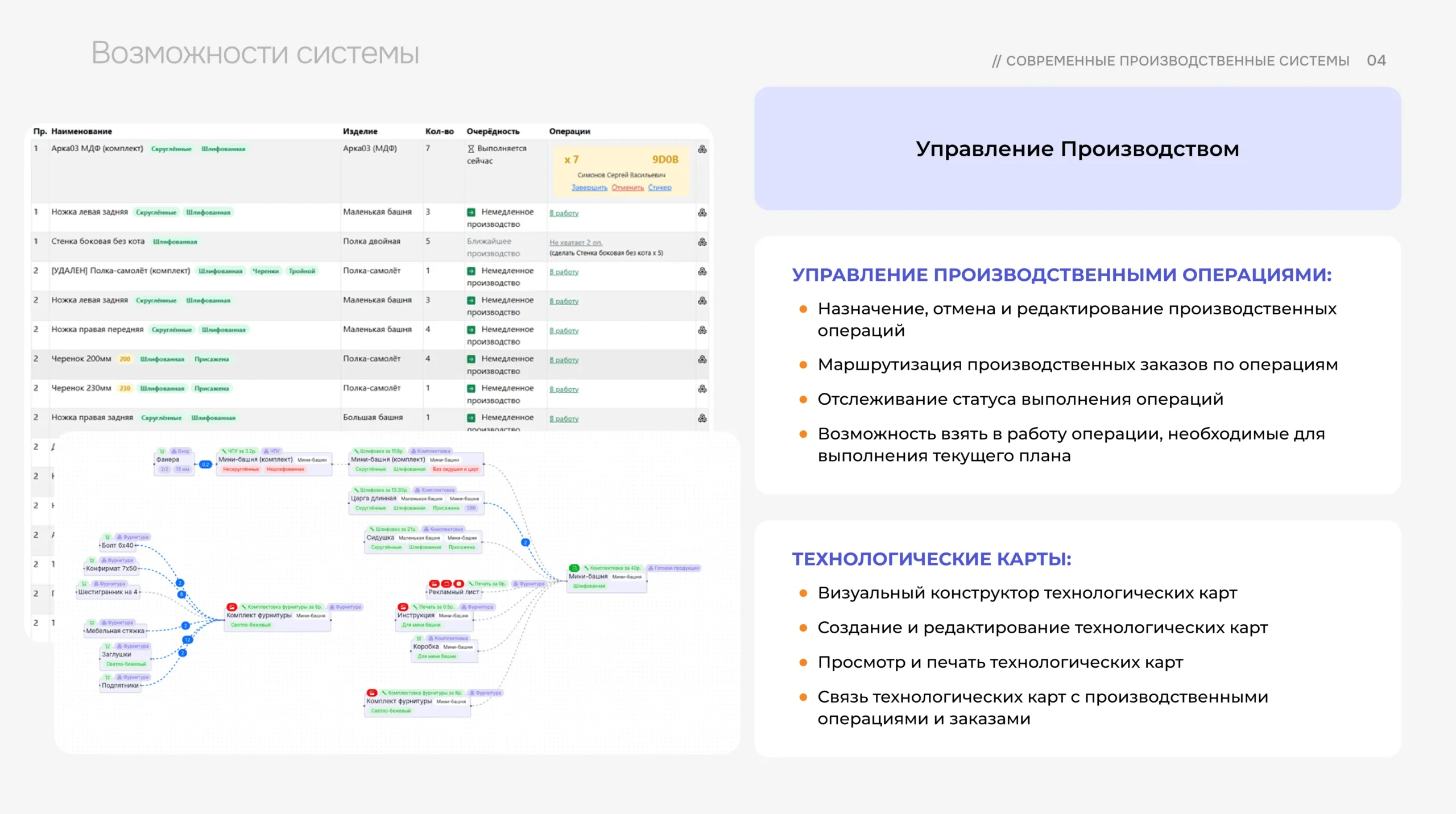The height and width of the screenshot is (814, 1456).
Task: Click the yellow 200 tag on Черенок 200мм
Action: (125, 359)
